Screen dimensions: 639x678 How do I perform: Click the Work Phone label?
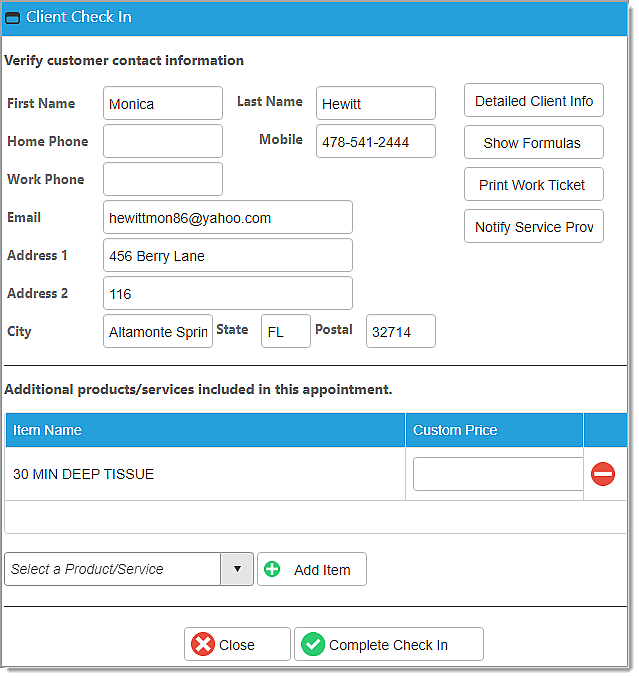click(x=46, y=179)
